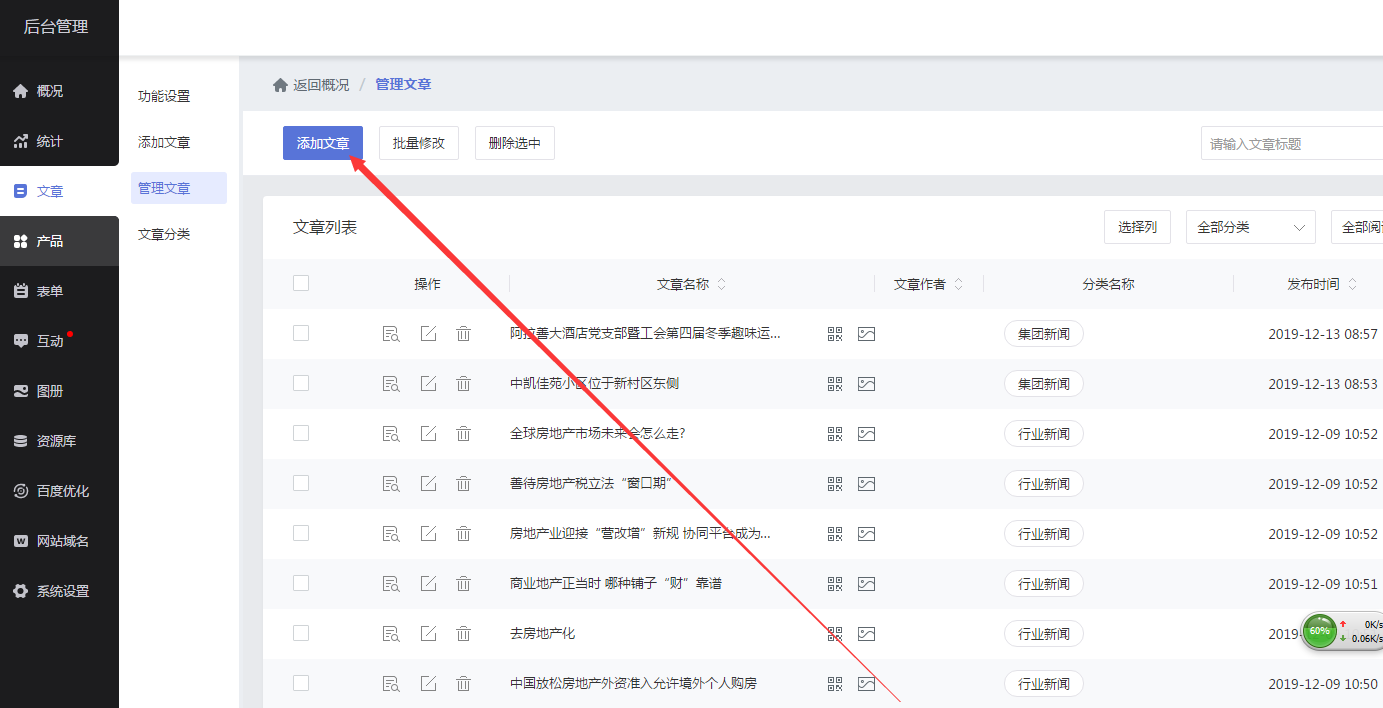Sort by 文章名称 column arrows
This screenshot has width=1383, height=708.
tap(722, 284)
